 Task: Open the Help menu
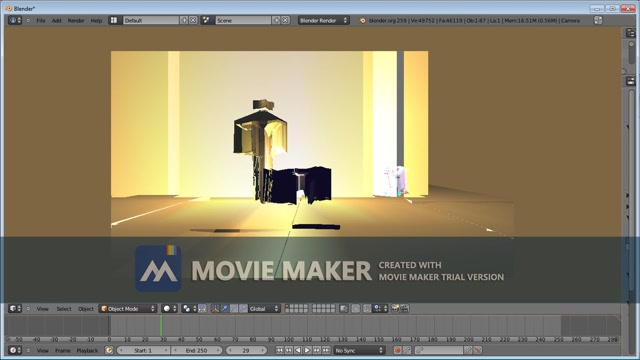[96, 20]
